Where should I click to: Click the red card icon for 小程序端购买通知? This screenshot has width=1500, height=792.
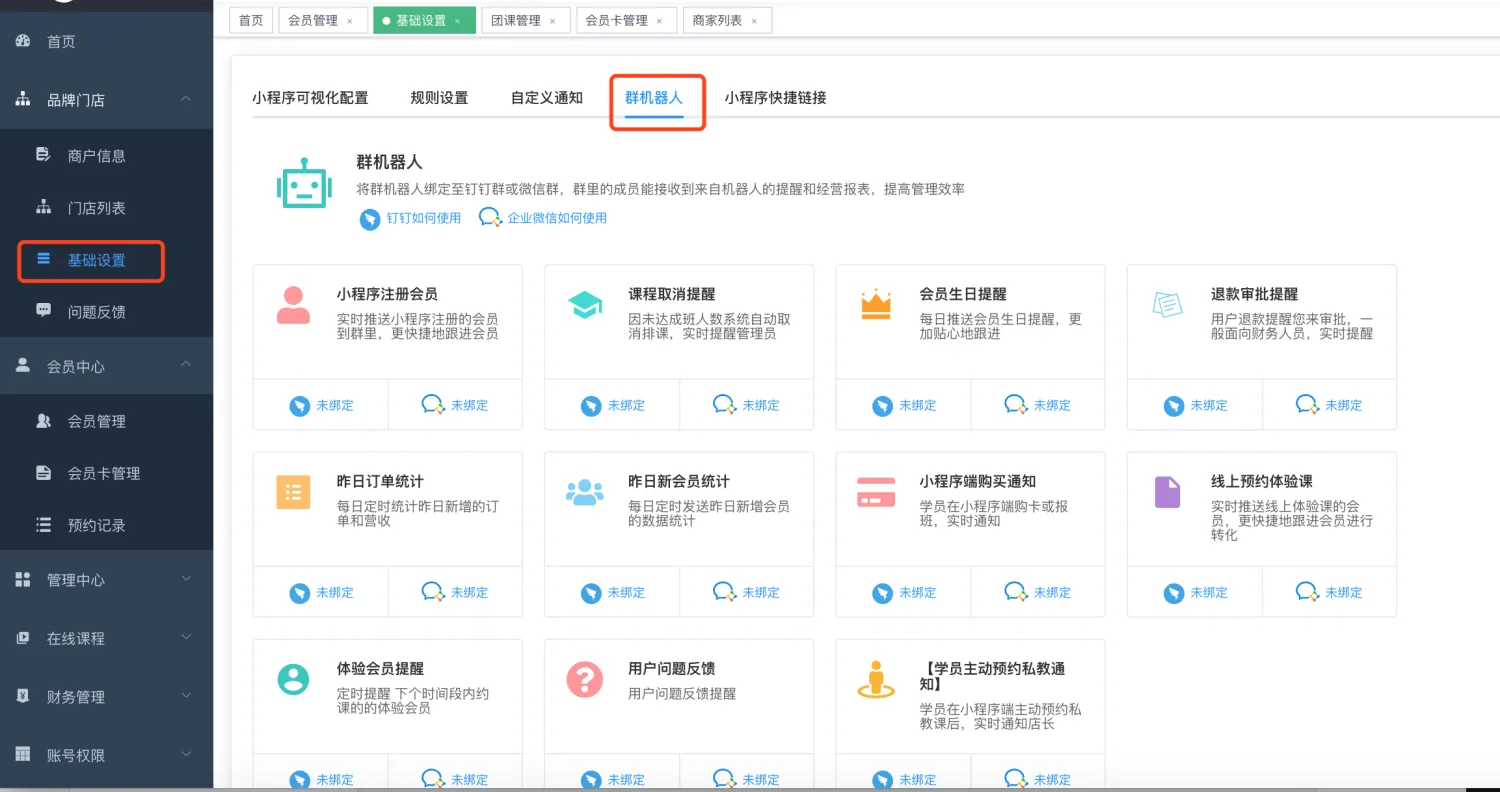[876, 492]
